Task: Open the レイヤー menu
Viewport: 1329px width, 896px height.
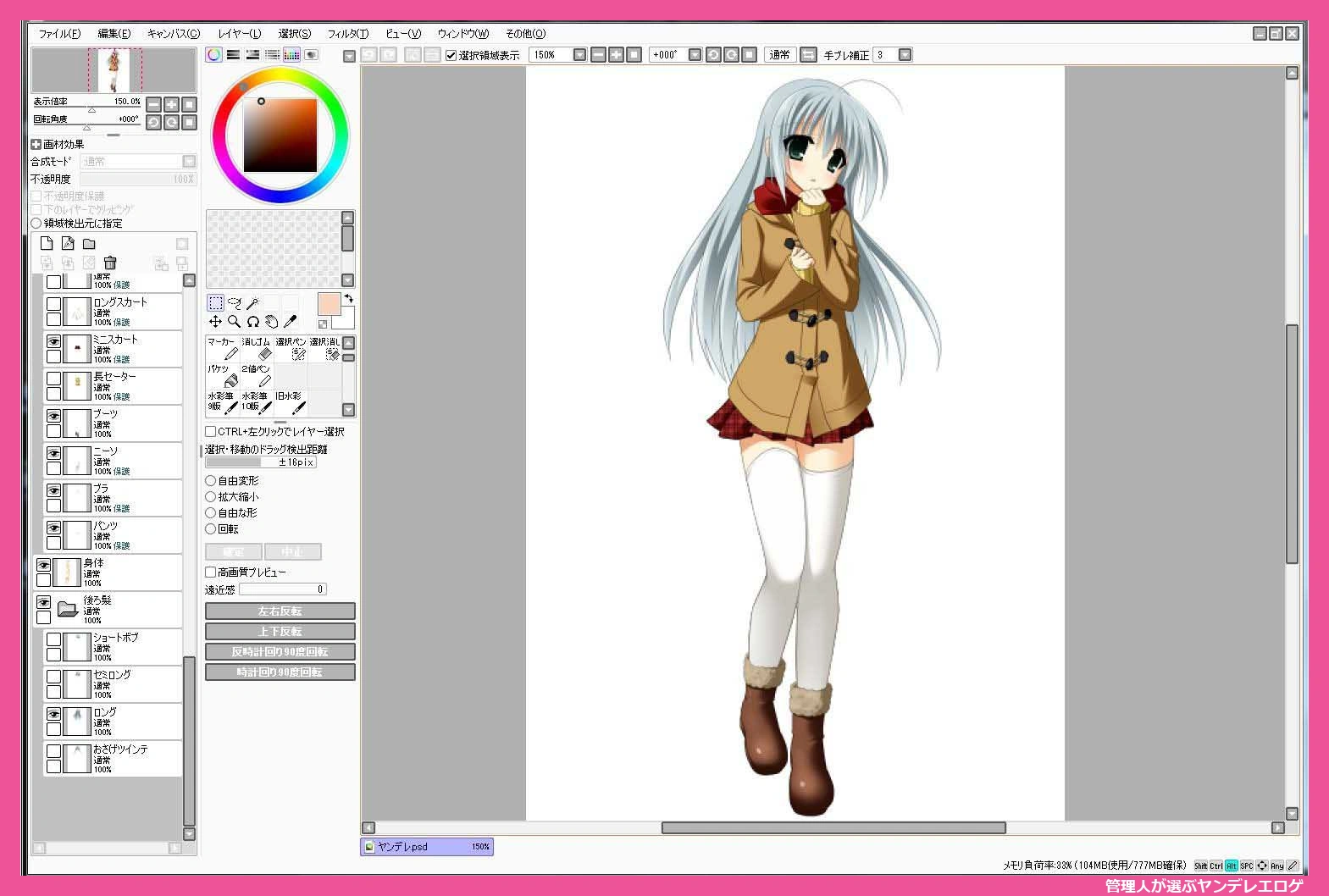Action: tap(240, 34)
